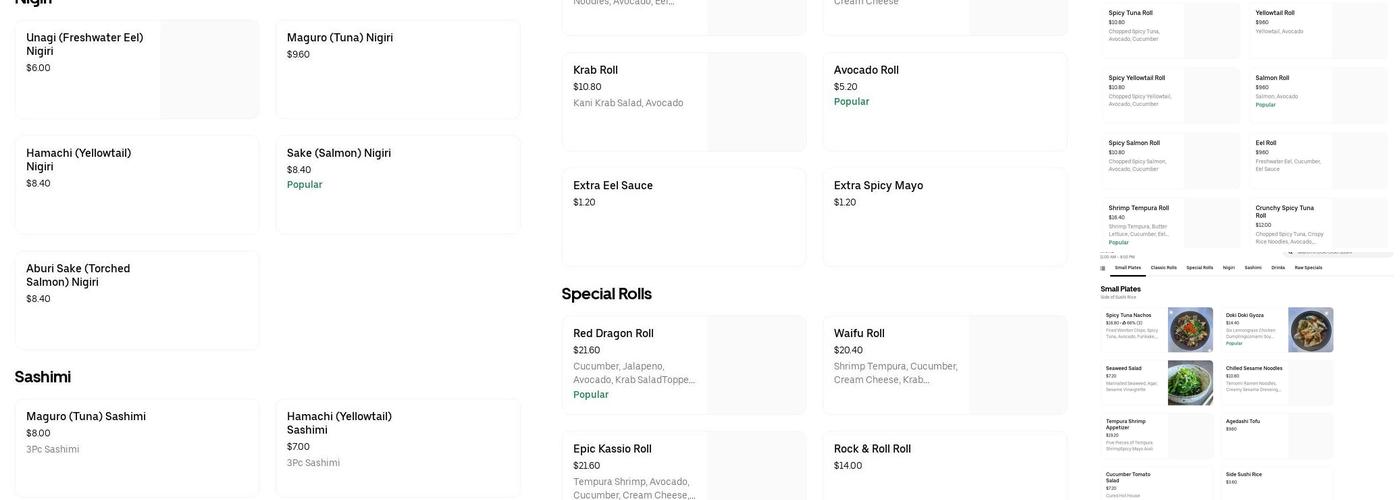
Task: Click the search magnifier icon
Action: tap(1291, 252)
